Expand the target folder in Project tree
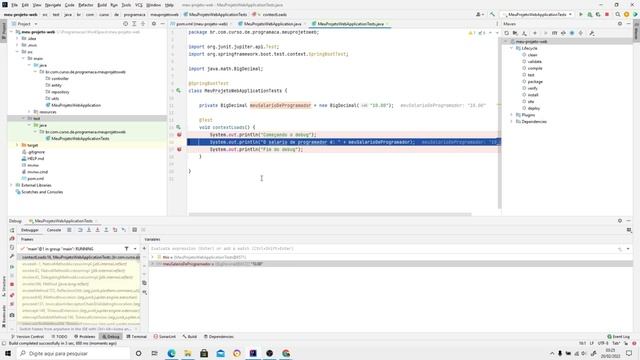 tap(18, 145)
